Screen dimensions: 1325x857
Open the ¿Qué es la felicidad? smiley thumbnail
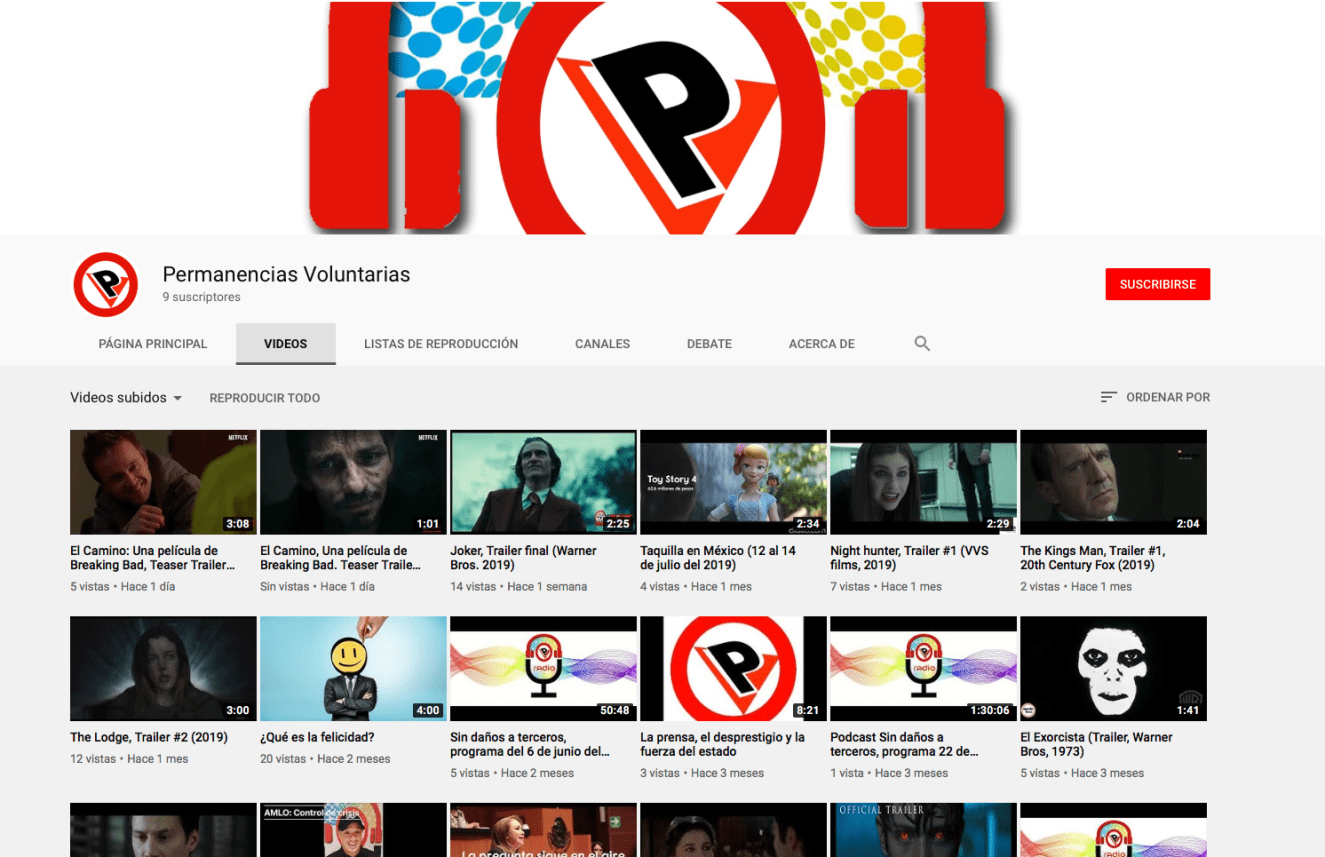(353, 668)
